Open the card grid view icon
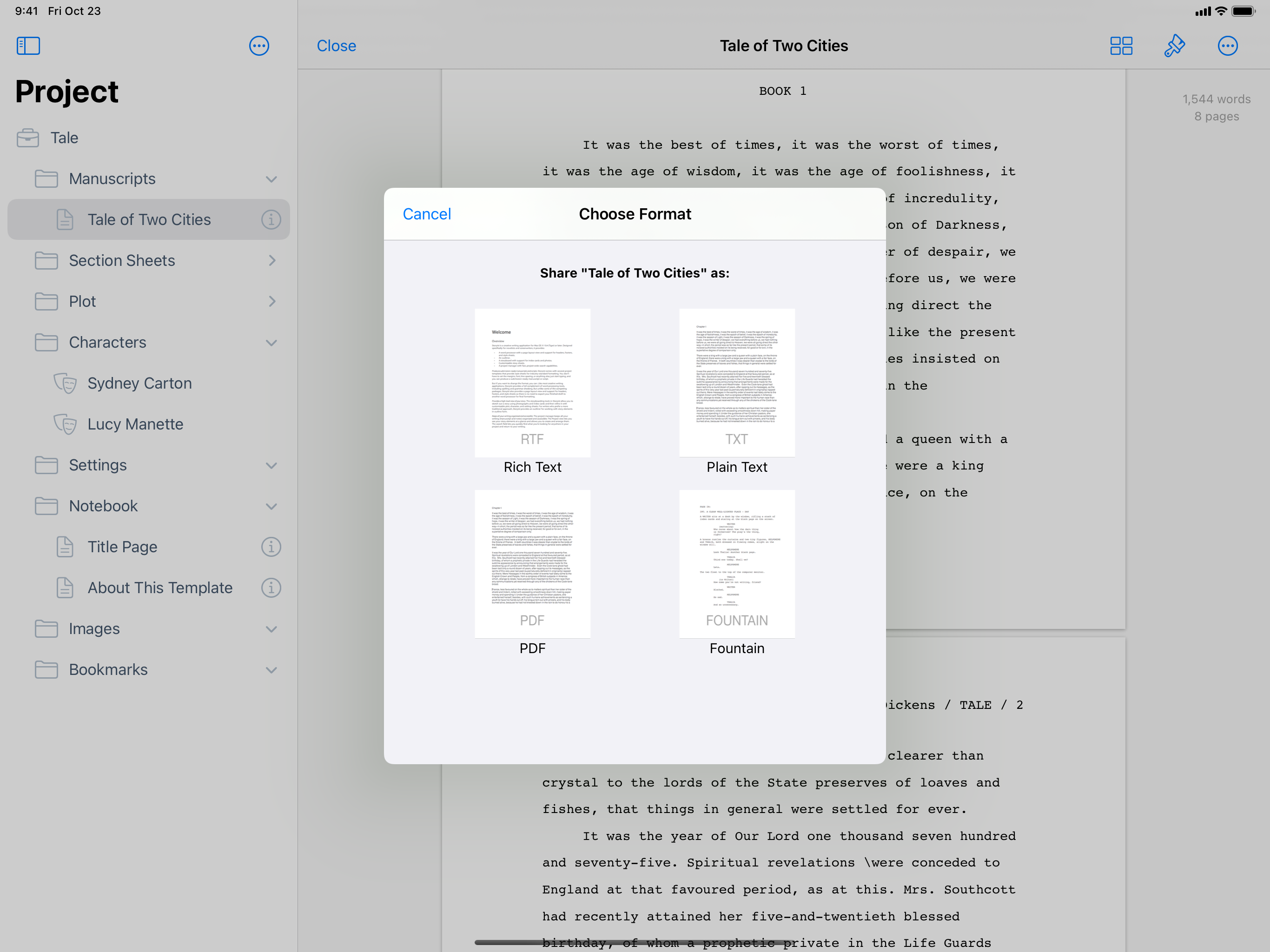1270x952 pixels. (x=1121, y=46)
